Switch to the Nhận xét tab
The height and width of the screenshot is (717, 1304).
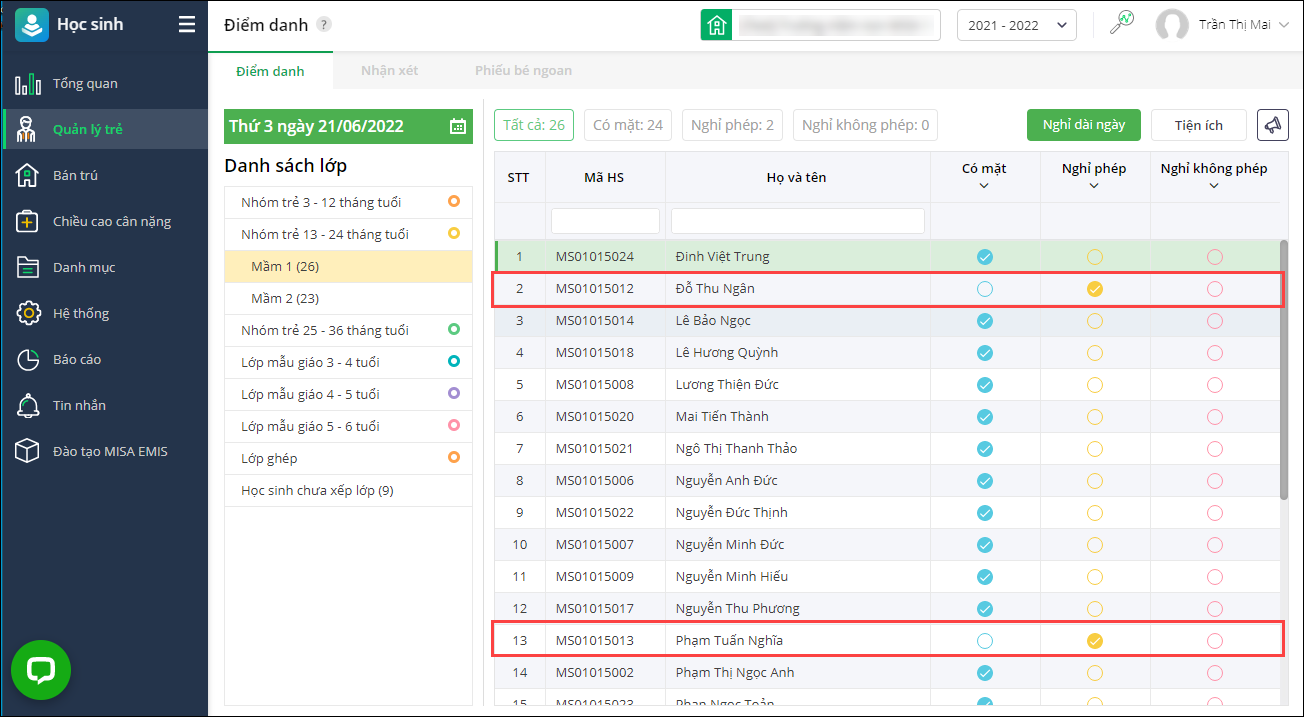(x=389, y=71)
